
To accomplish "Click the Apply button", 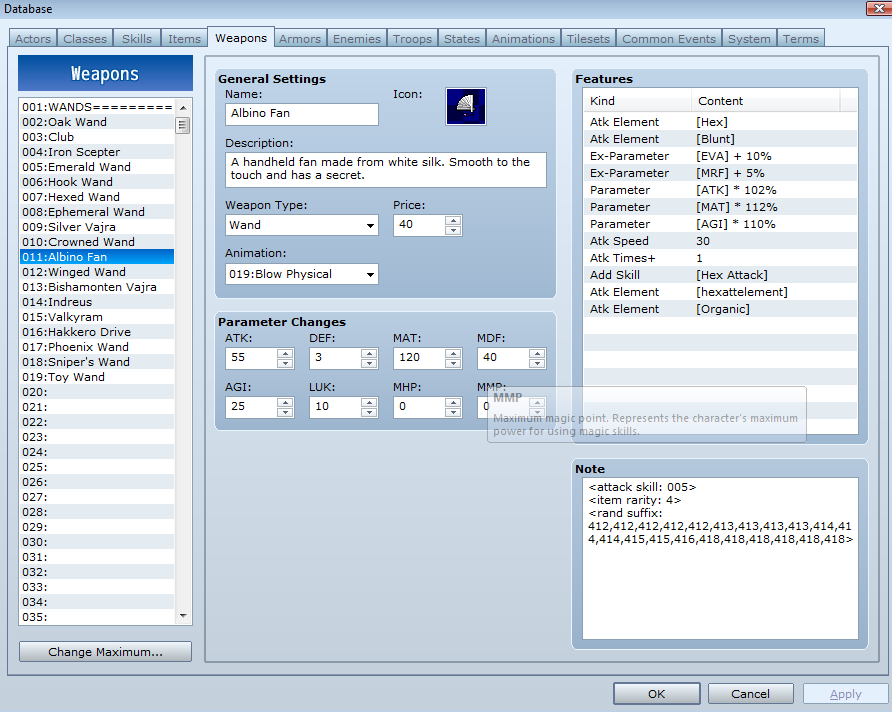I will click(x=845, y=694).
